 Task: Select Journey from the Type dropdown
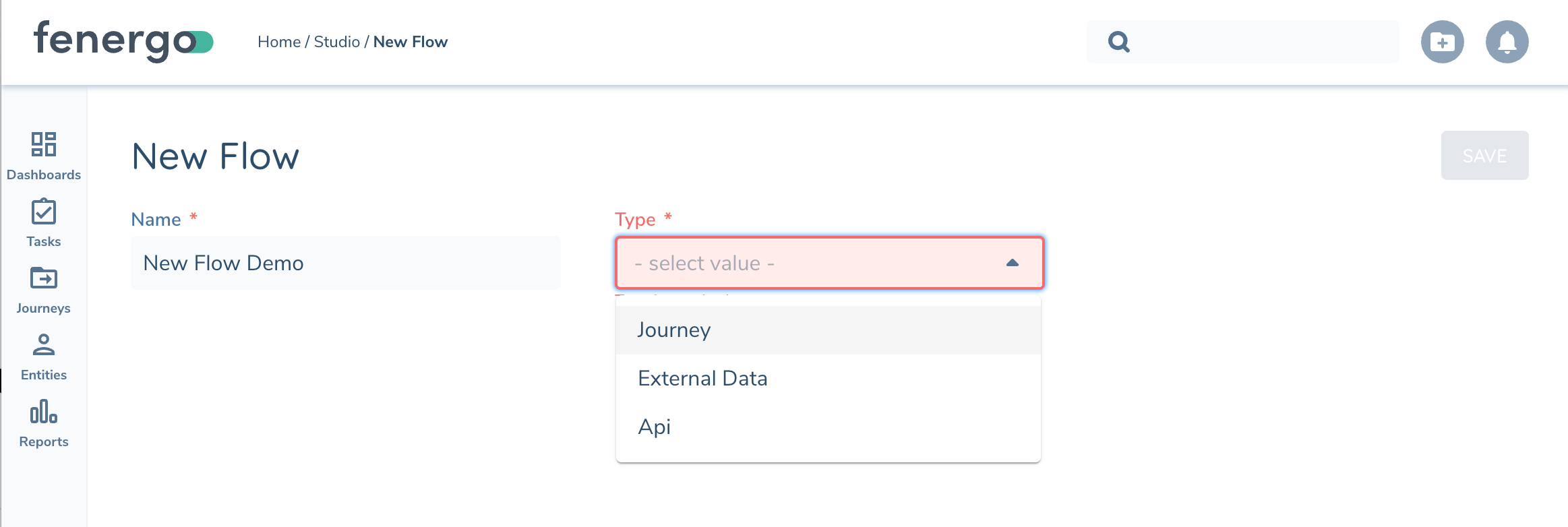(673, 330)
